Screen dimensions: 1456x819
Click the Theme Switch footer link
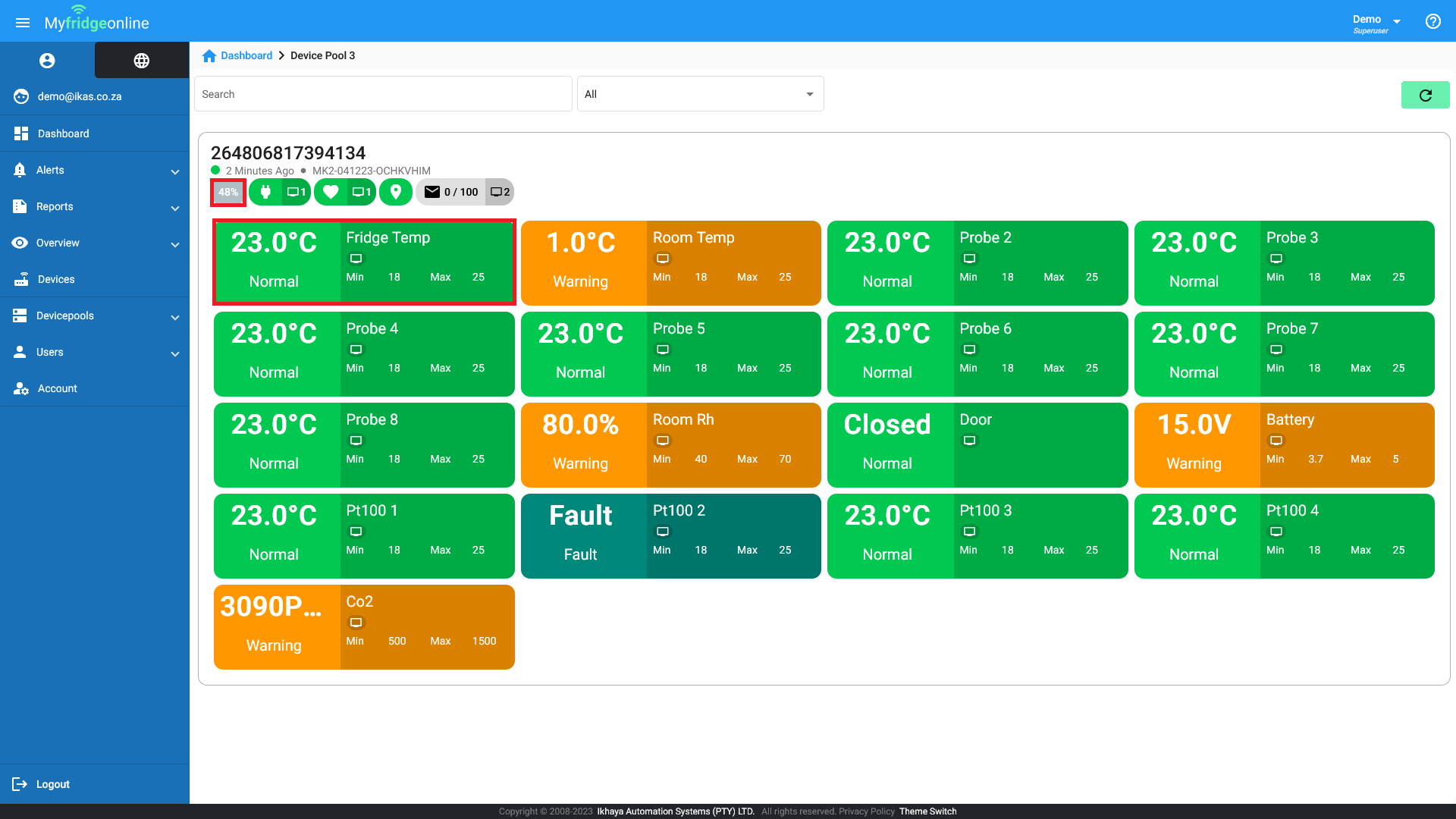(928, 811)
